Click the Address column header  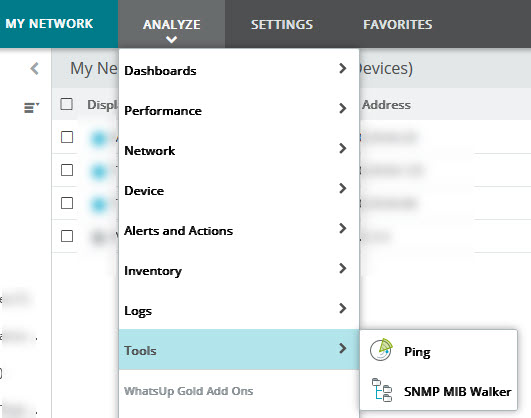[386, 105]
